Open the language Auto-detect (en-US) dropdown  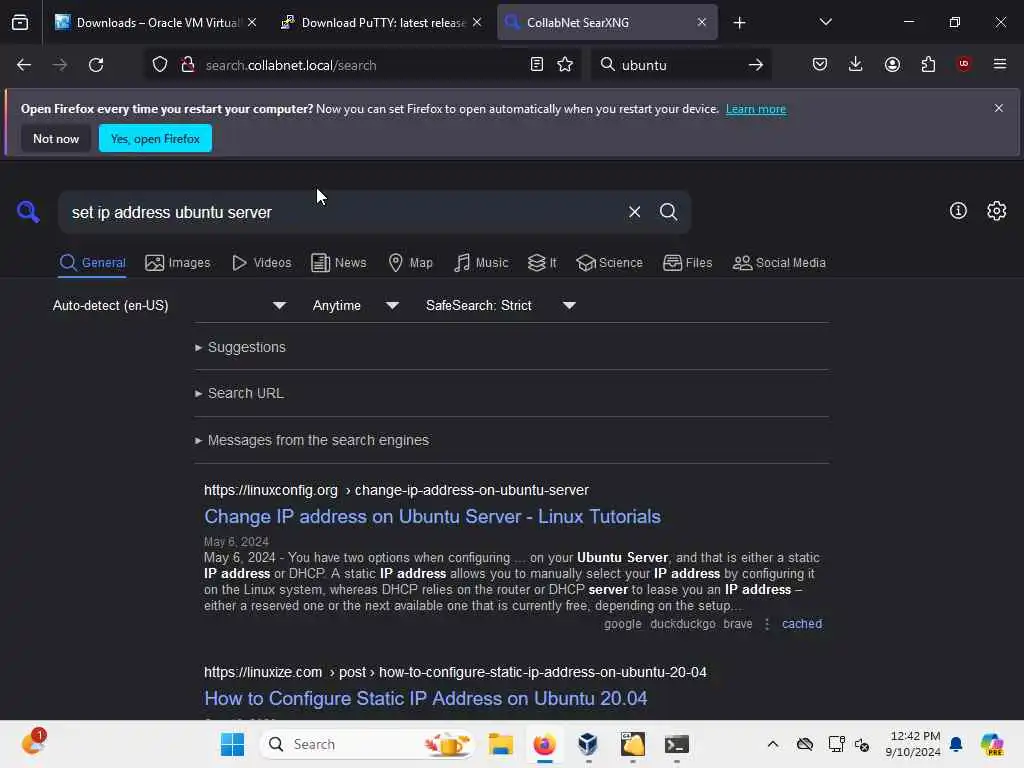pos(169,306)
